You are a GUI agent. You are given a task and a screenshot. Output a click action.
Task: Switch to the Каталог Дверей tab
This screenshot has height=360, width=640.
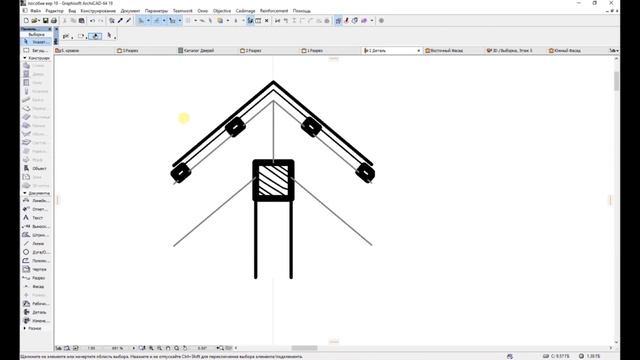(x=207, y=51)
